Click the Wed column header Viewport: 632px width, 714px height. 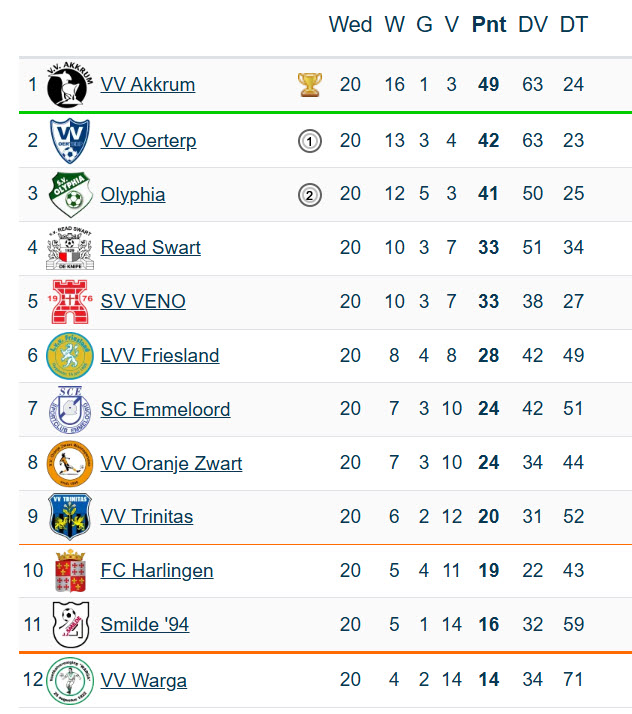tap(351, 25)
